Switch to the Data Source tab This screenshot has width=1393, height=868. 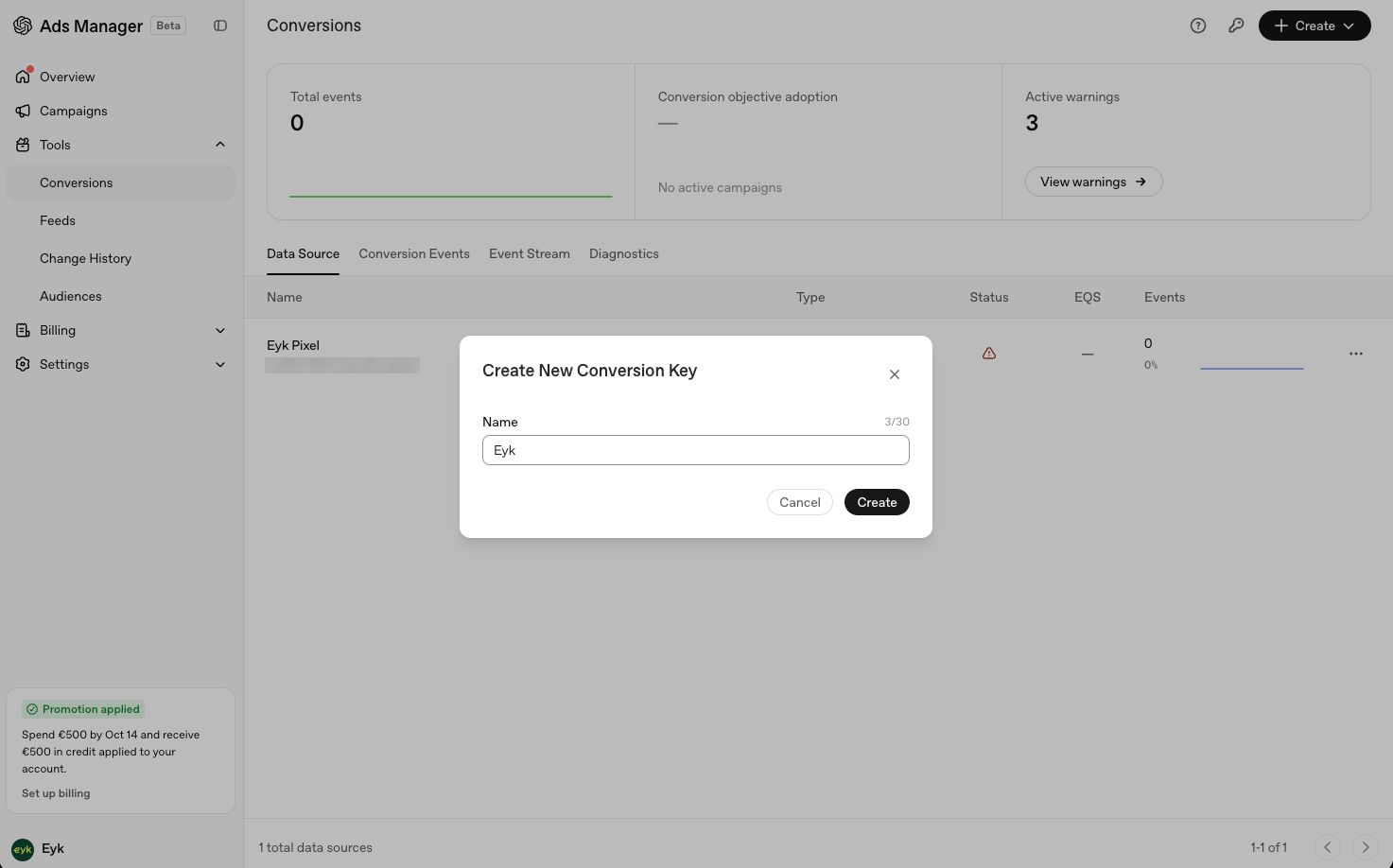[303, 253]
